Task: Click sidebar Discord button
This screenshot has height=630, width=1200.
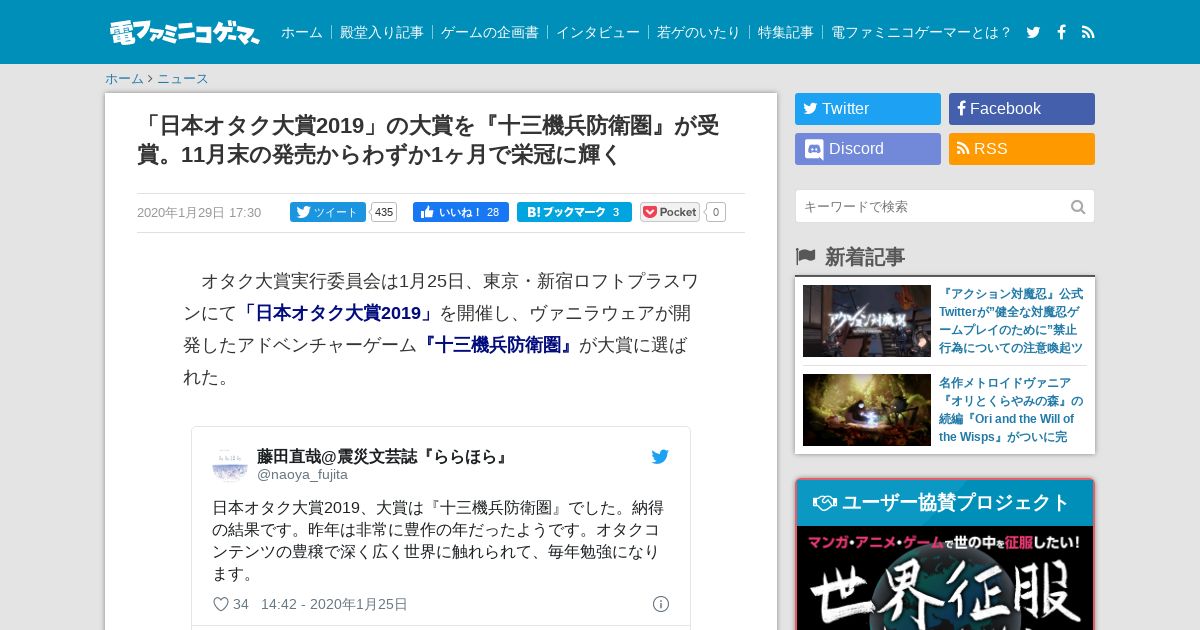Action: [x=868, y=149]
